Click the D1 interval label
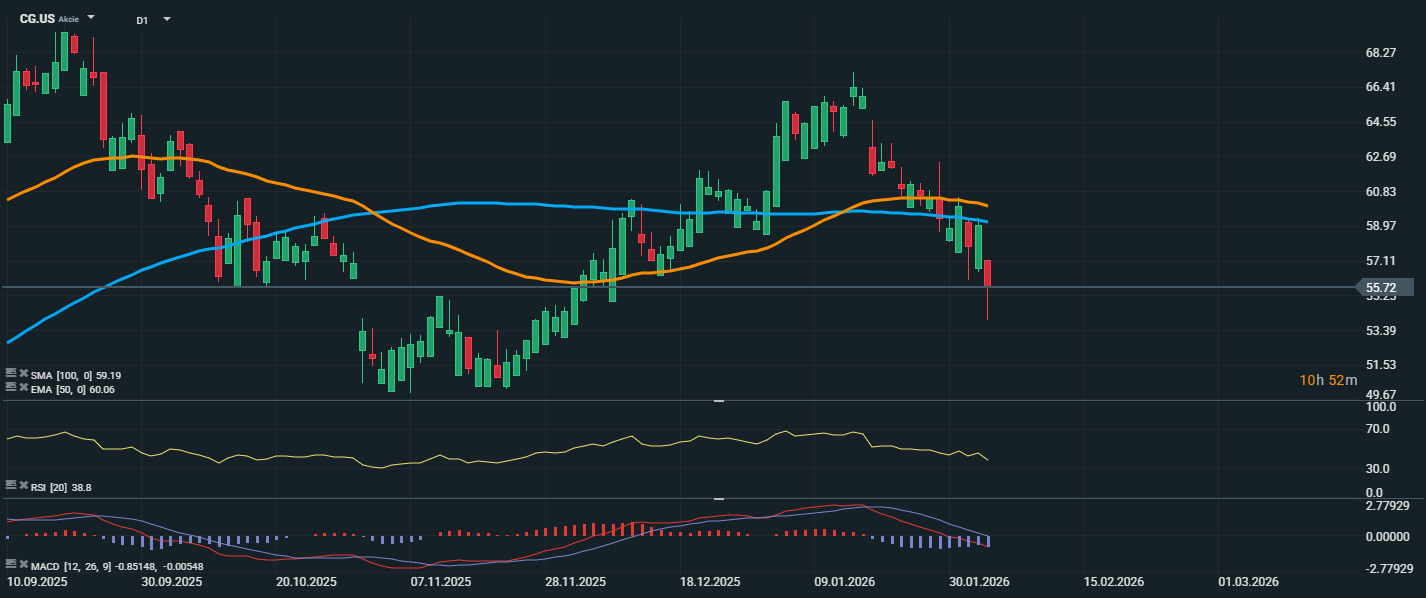Screen dimensions: 1426x598 142,19
